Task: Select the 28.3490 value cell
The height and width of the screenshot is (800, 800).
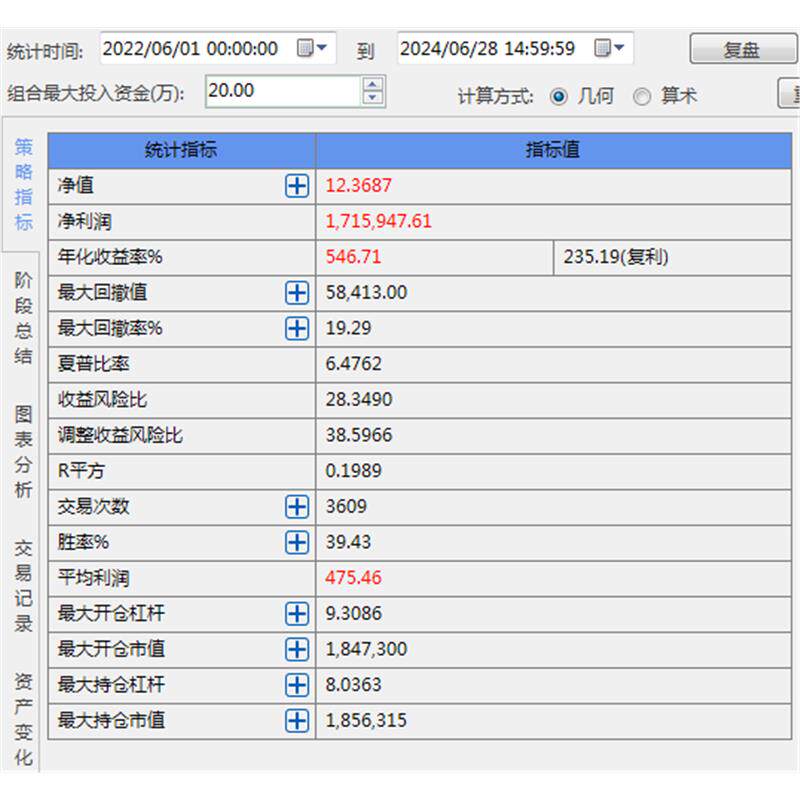Action: click(x=554, y=399)
